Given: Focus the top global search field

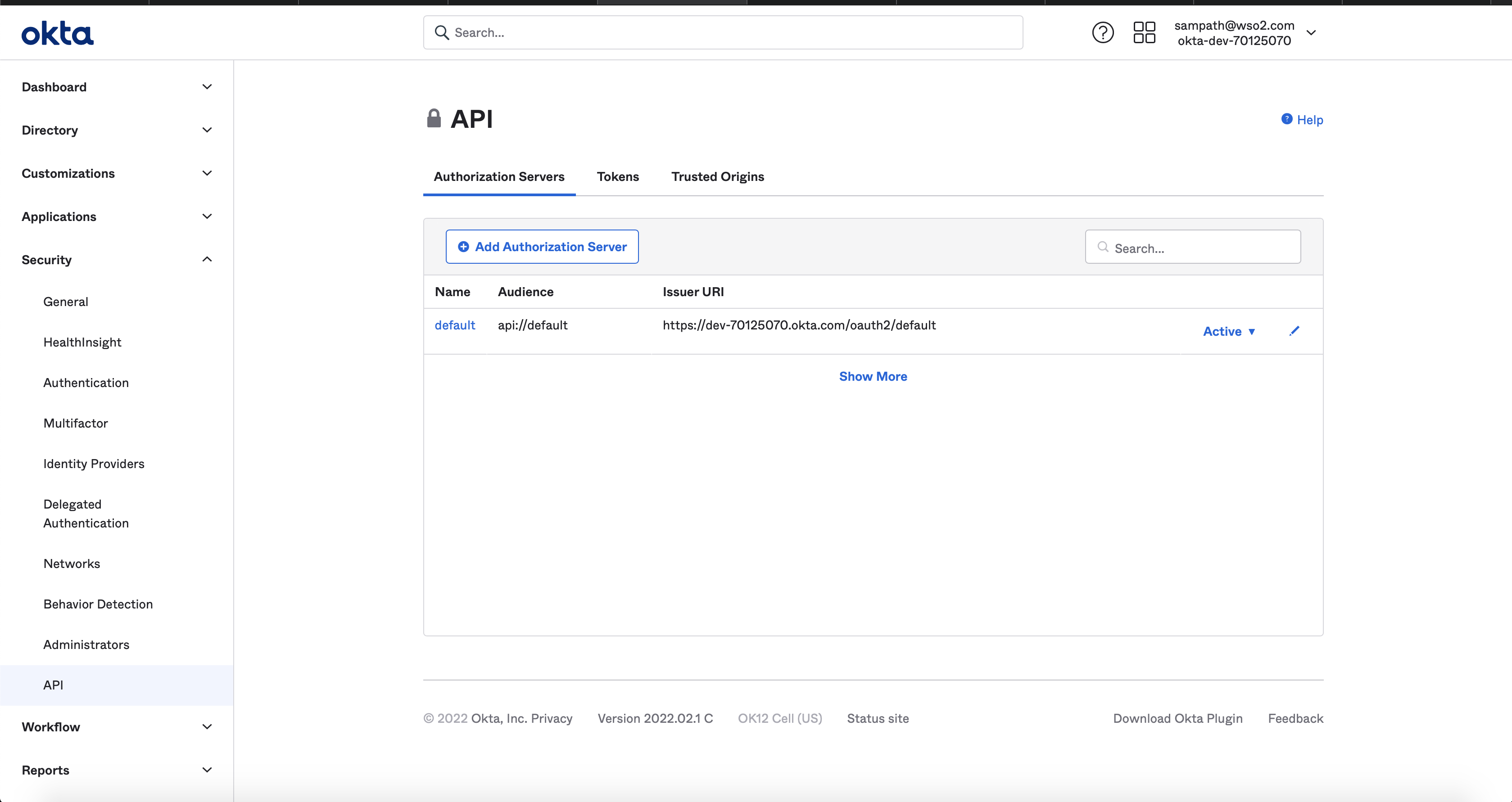Looking at the screenshot, I should pos(723,32).
